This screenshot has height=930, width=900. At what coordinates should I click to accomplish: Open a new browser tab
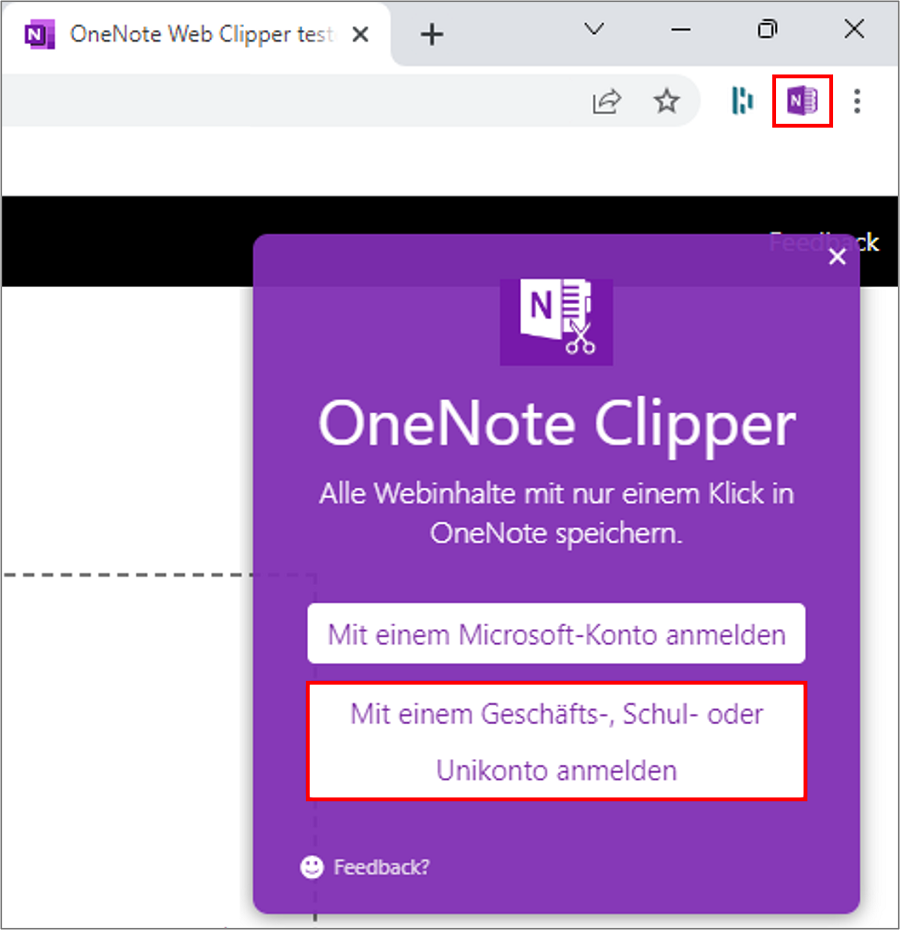point(431,33)
